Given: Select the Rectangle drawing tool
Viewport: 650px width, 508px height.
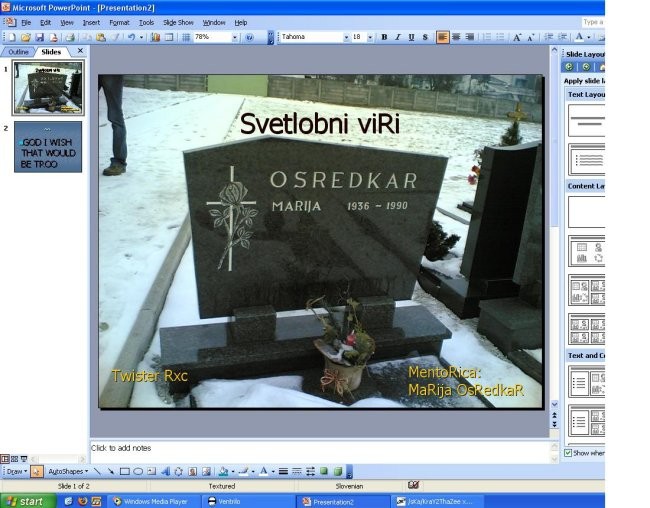Looking at the screenshot, I should point(124,472).
